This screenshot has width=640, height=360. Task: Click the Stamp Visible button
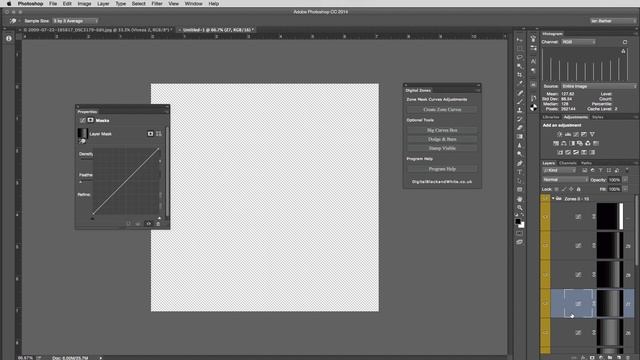(442, 148)
